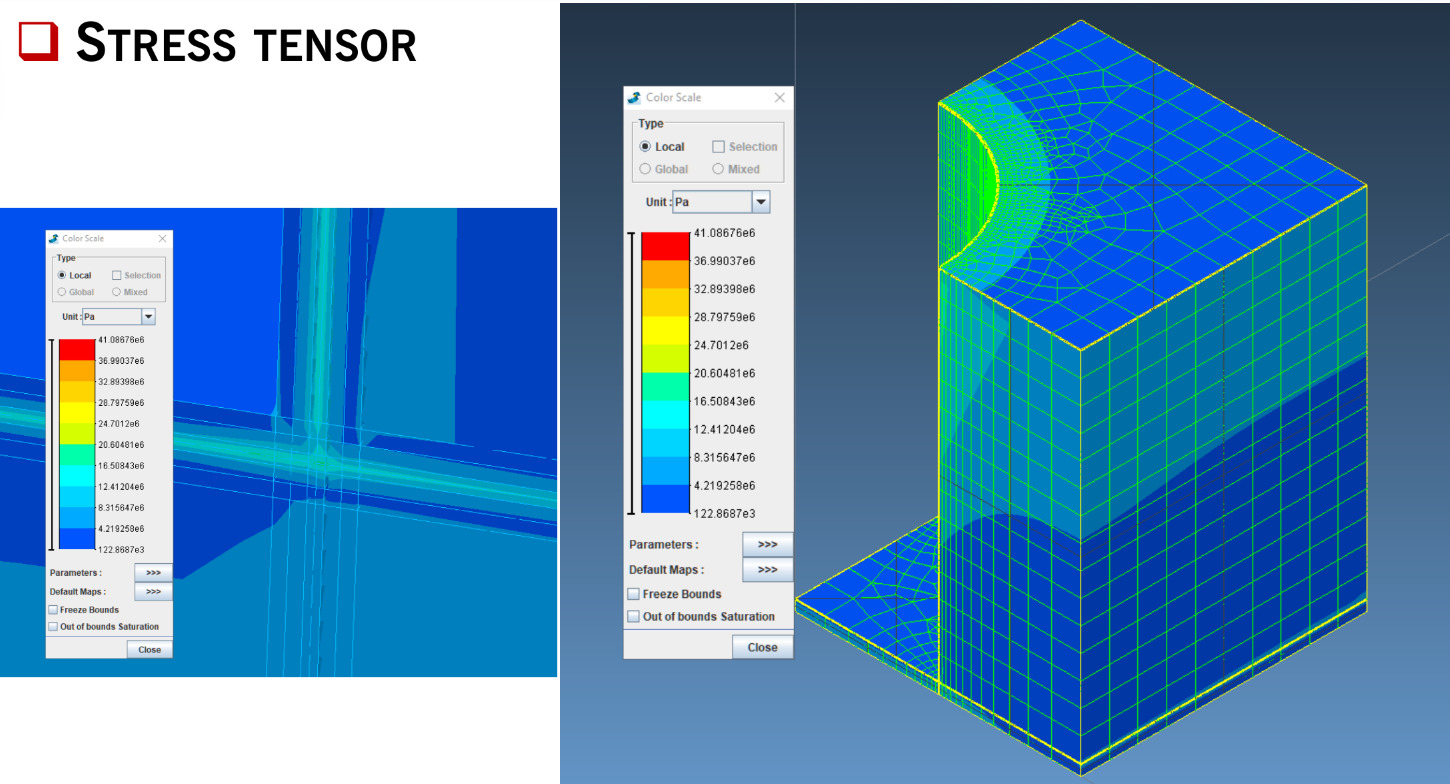1450x784 pixels.
Task: Open the Unit dropdown in the smaller dialog
Action: coord(149,317)
